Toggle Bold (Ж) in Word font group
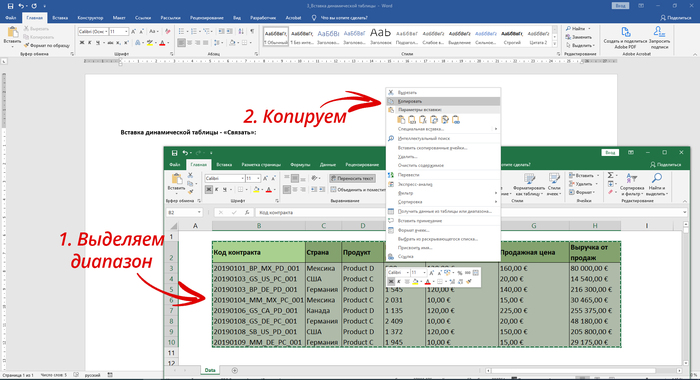The image size is (700, 380). pyautogui.click(x=82, y=43)
